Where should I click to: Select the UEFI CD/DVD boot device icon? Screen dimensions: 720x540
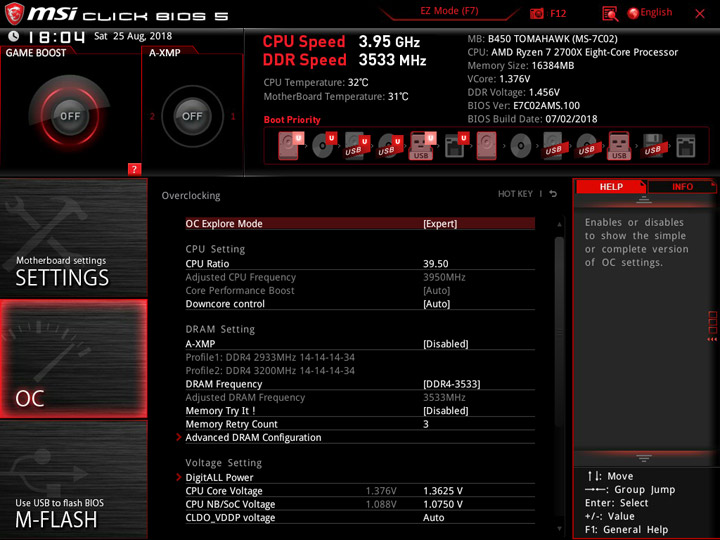[x=324, y=146]
